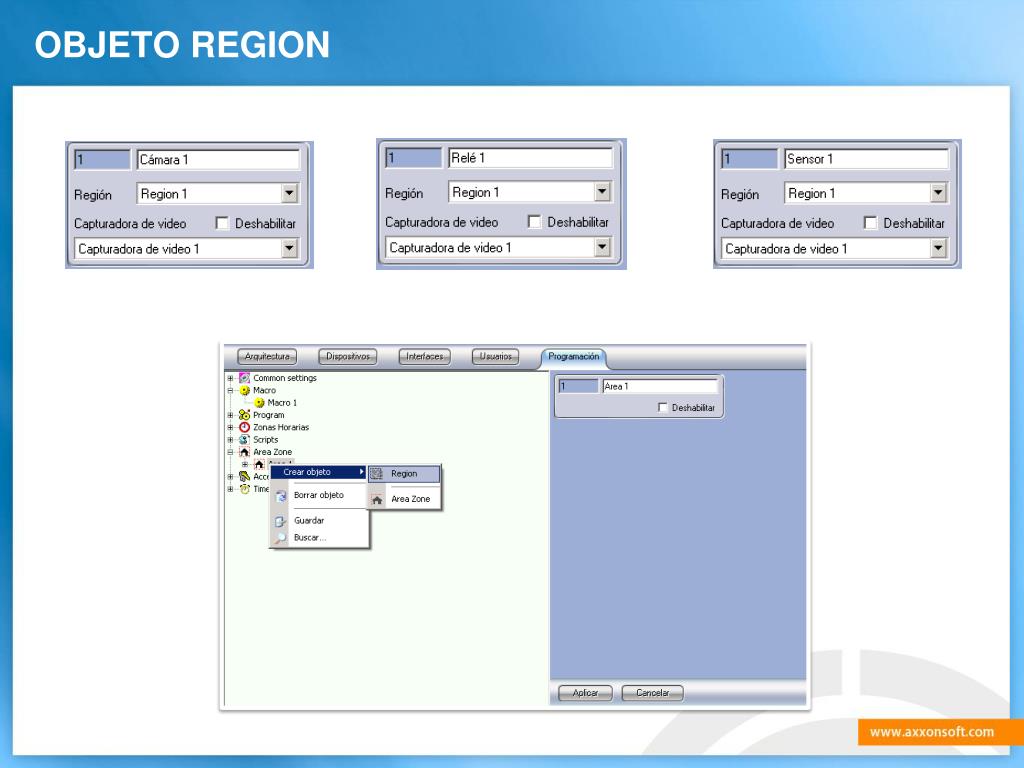Open Región dropdown in Sensor 1 panel
1024x768 pixels.
click(938, 193)
